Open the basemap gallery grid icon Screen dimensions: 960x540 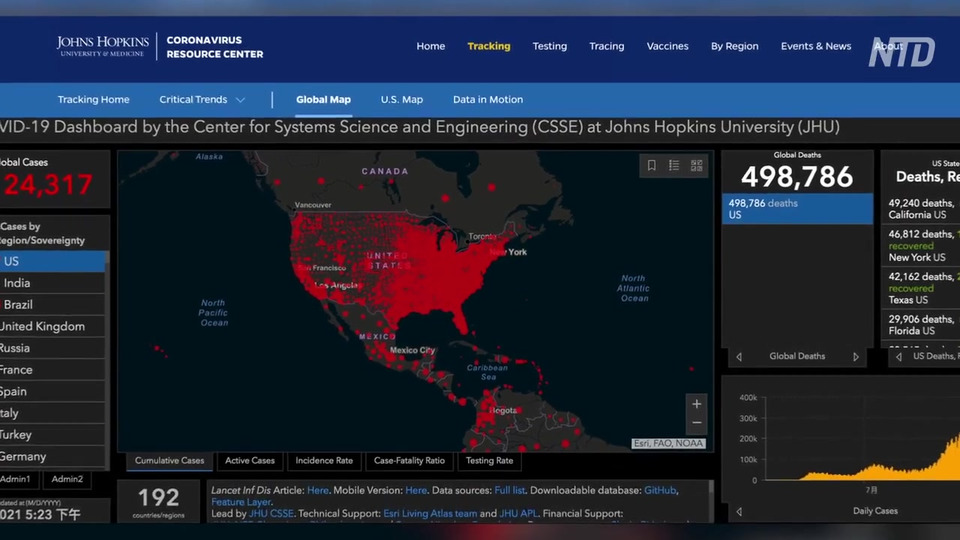coord(697,165)
